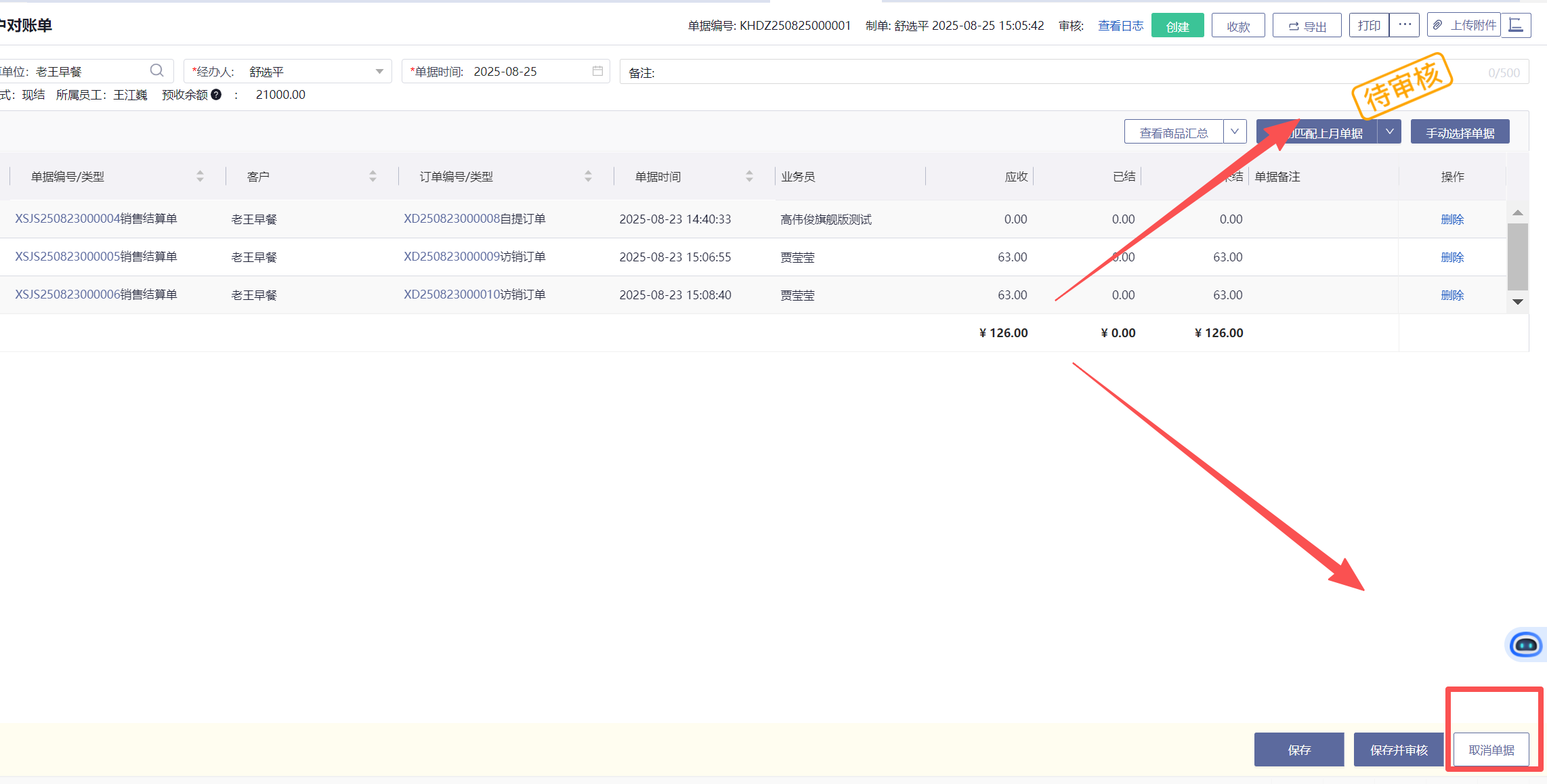Toggle sort on the 单据时间 column
Viewport: 1547px width, 784px height.
coord(749,176)
